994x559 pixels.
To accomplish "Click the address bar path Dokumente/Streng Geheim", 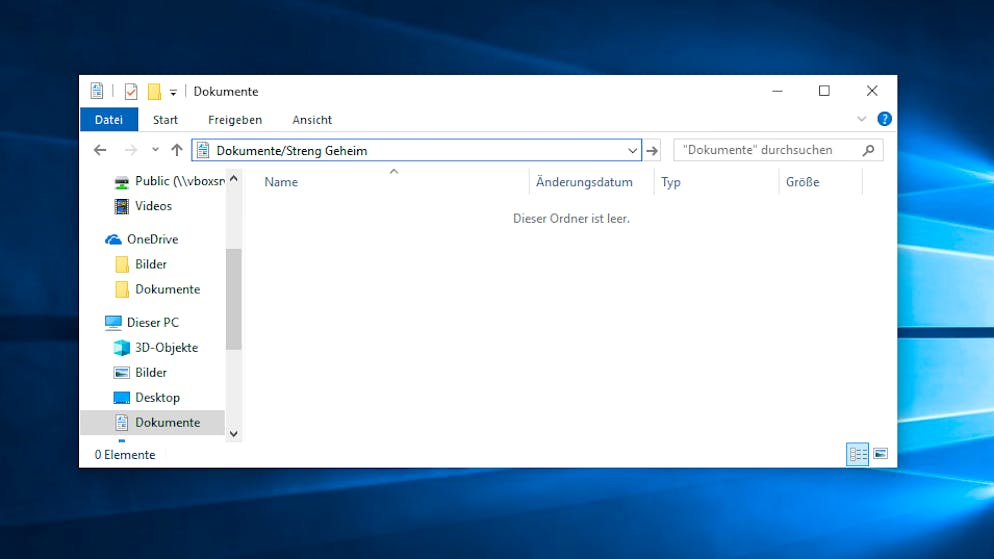I will click(292, 151).
